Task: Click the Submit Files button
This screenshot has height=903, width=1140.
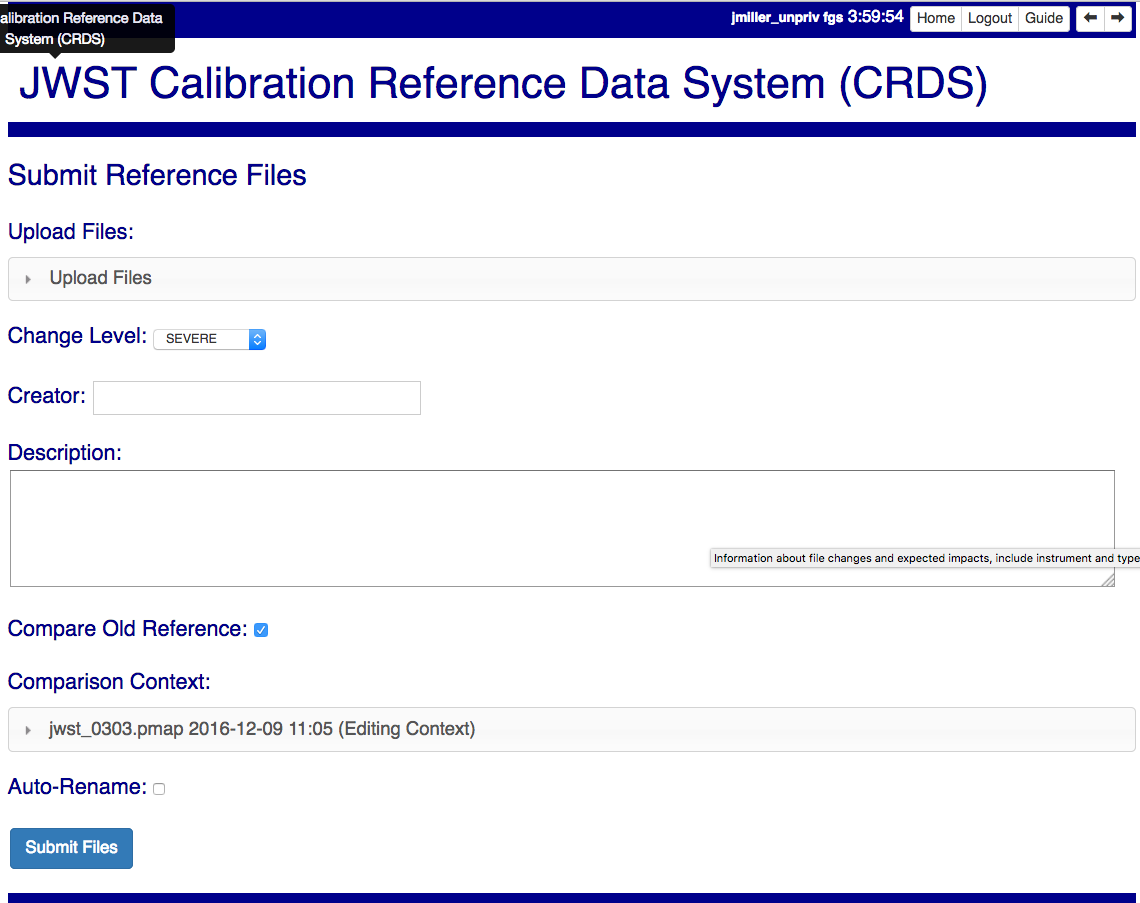Action: click(71, 848)
